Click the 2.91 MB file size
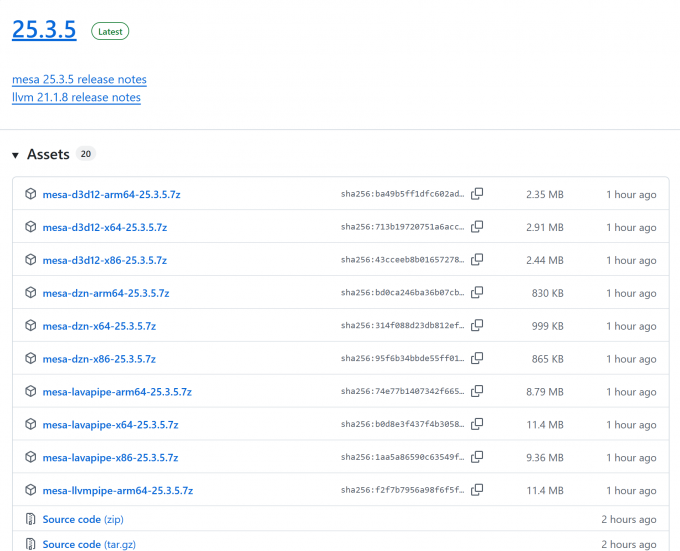Screen dimensions: 680x551 pyautogui.click(x=545, y=228)
